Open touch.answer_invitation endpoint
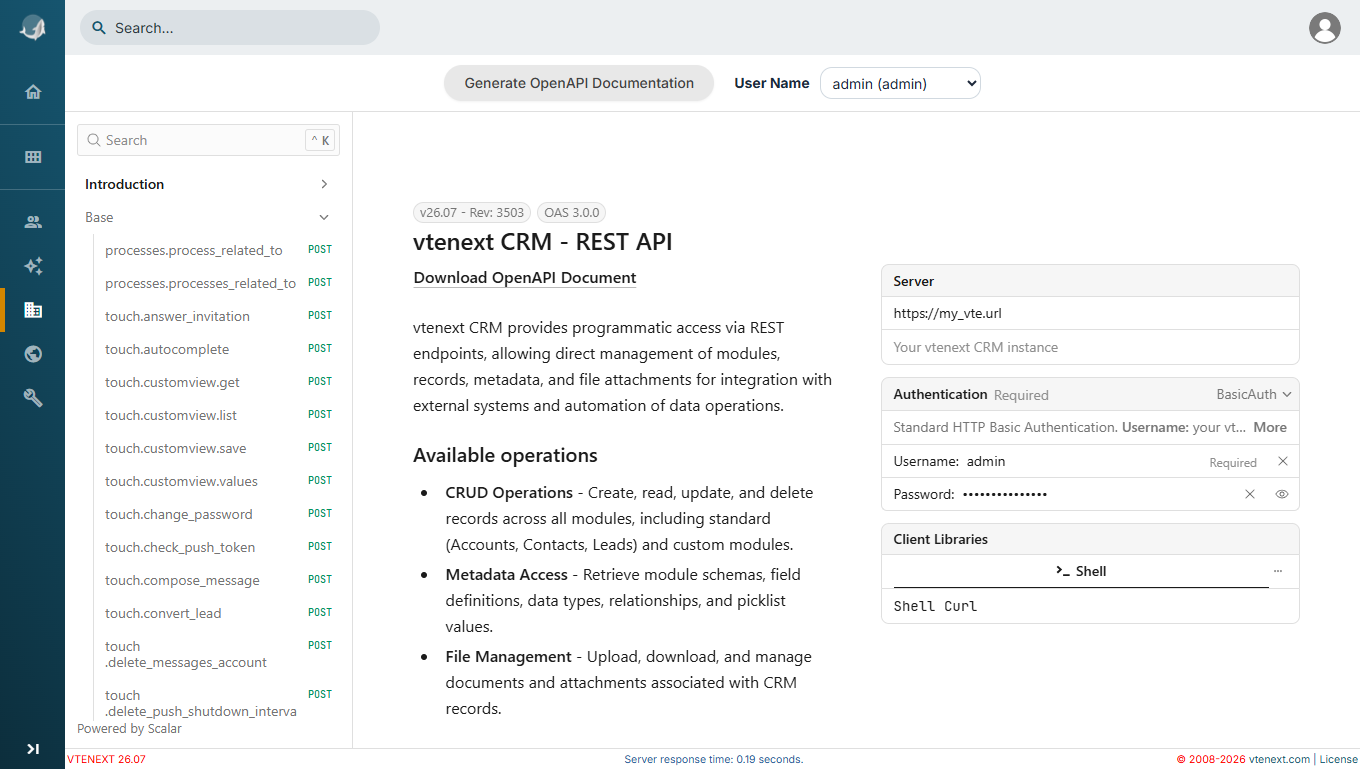This screenshot has width=1360, height=769. tap(177, 316)
